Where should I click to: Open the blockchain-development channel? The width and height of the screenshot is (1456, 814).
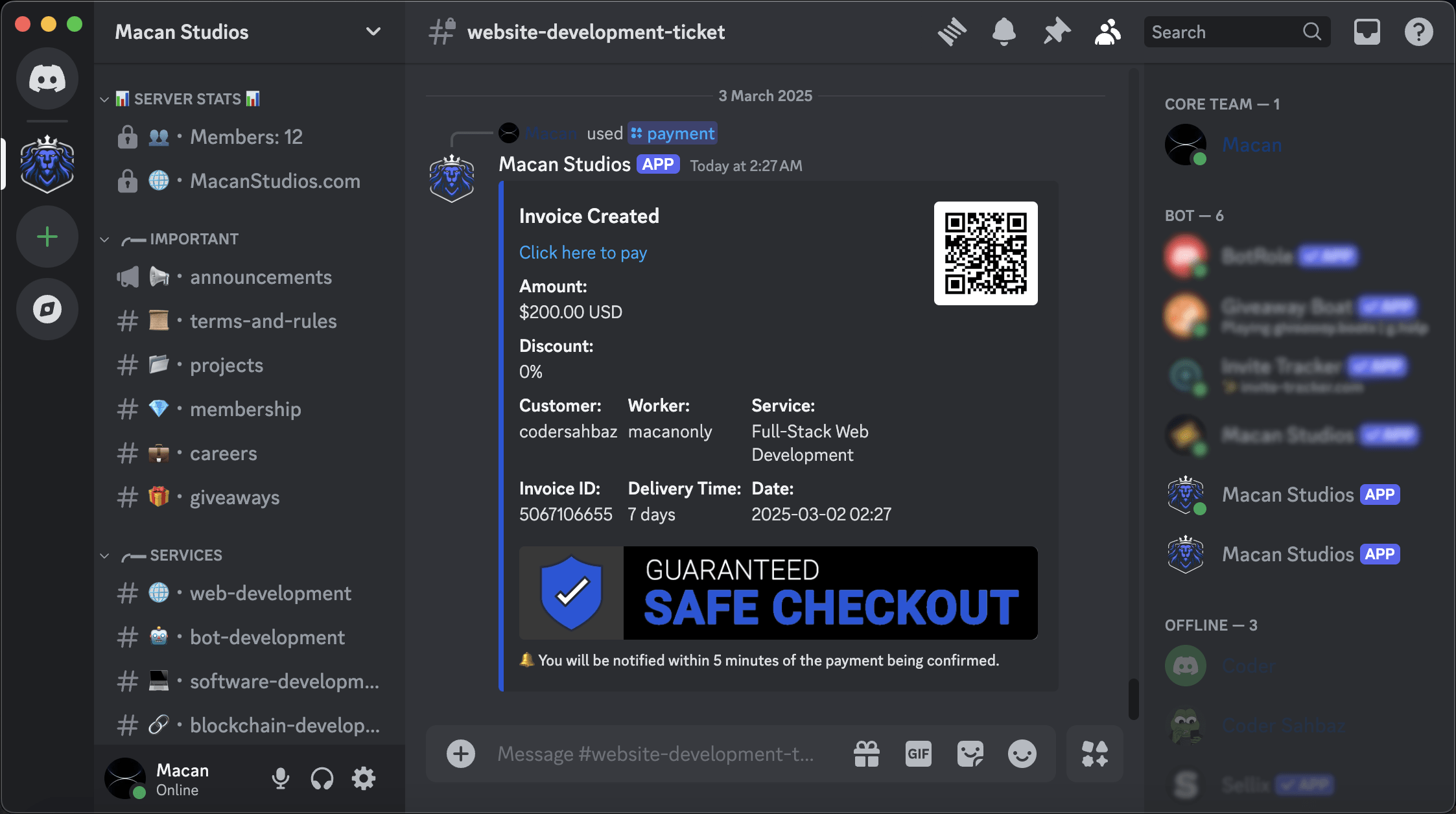click(x=250, y=726)
